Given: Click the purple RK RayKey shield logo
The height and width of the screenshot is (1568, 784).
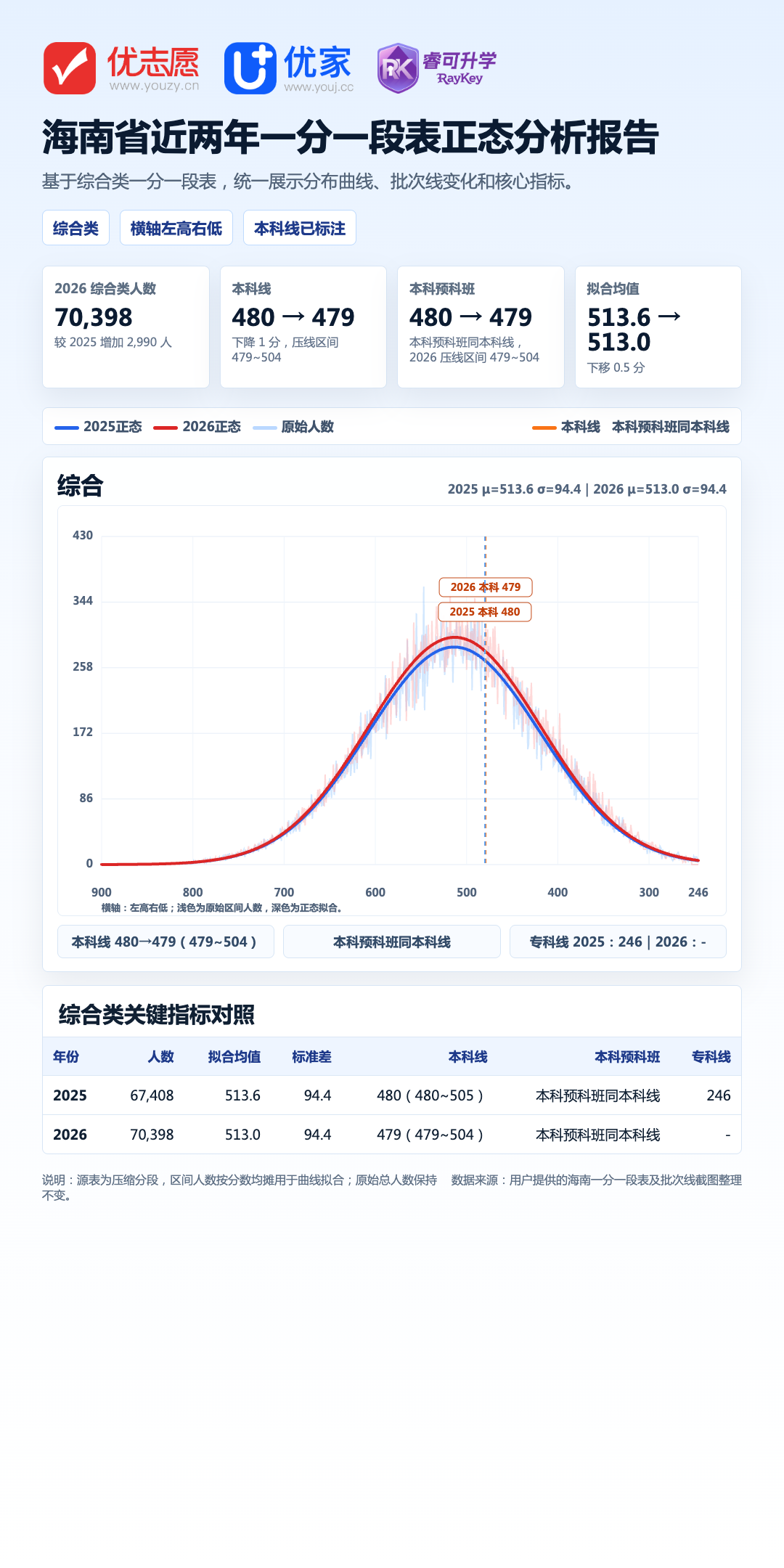Looking at the screenshot, I should coord(398,68).
